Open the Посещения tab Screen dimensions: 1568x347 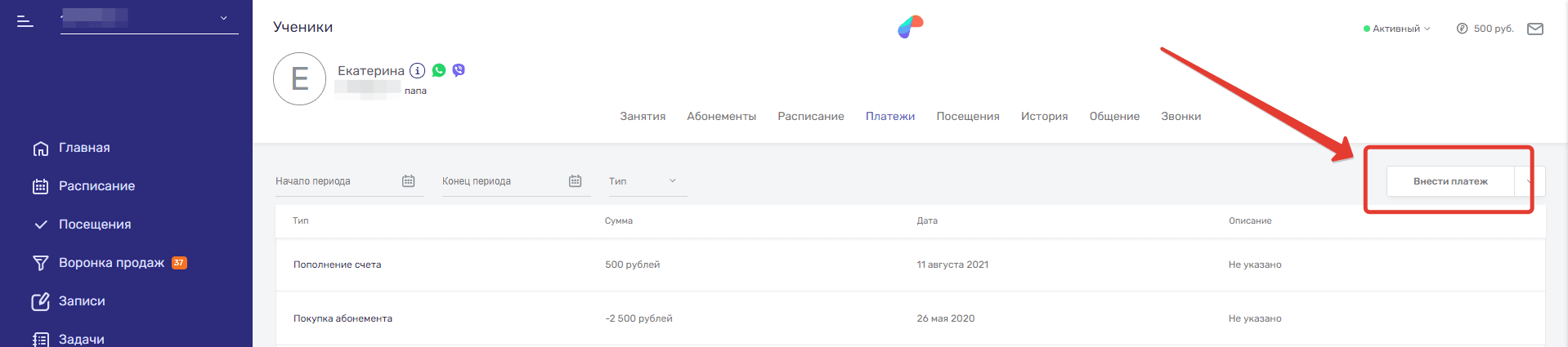coord(967,117)
